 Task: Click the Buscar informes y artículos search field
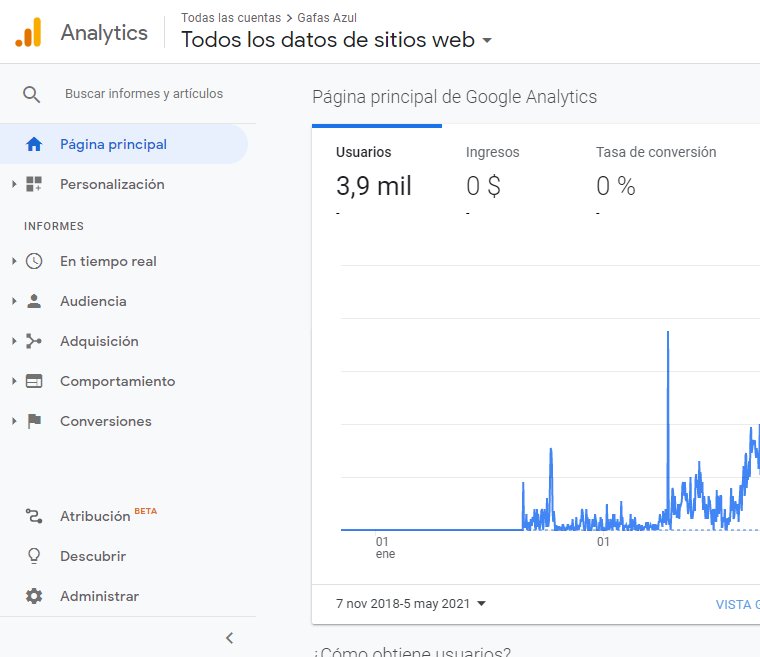coord(144,94)
